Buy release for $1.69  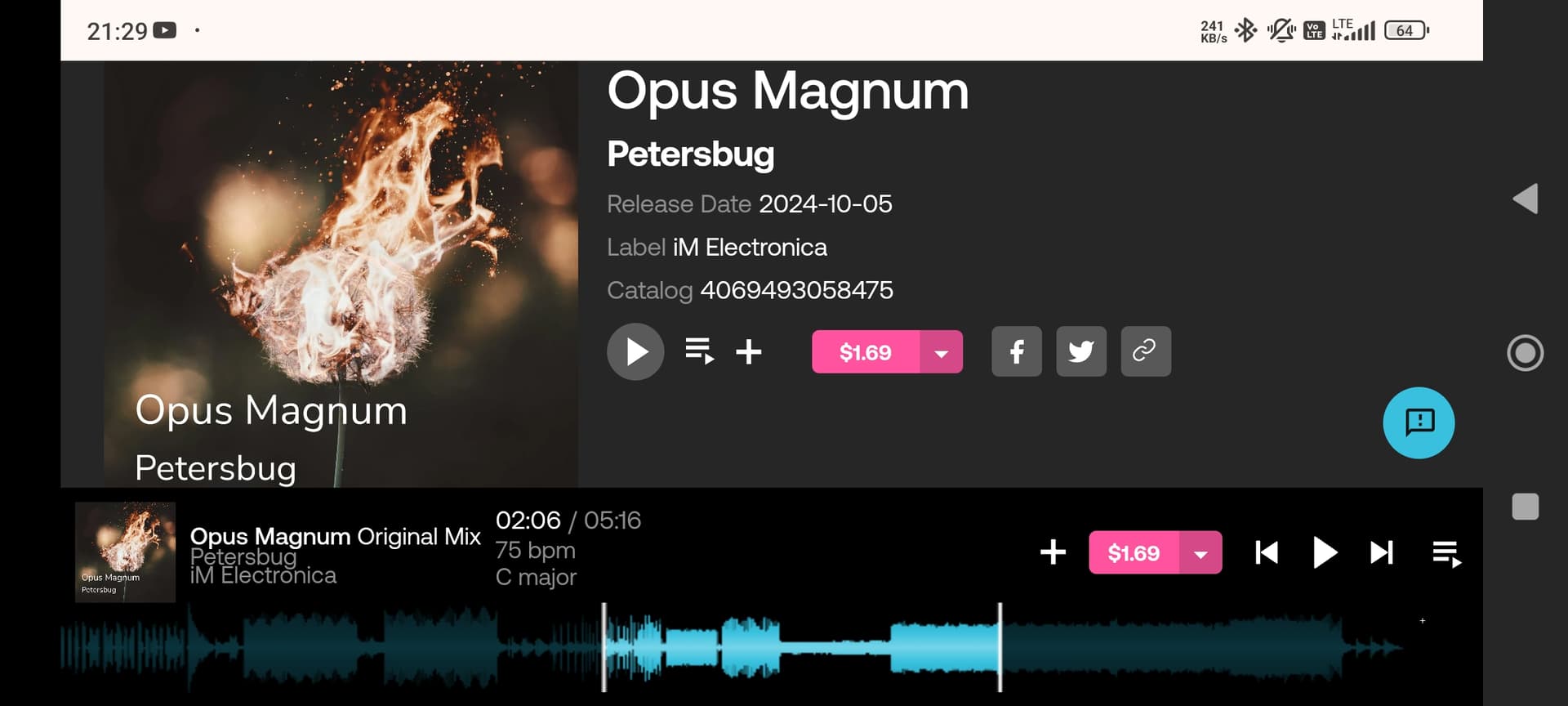pos(866,352)
